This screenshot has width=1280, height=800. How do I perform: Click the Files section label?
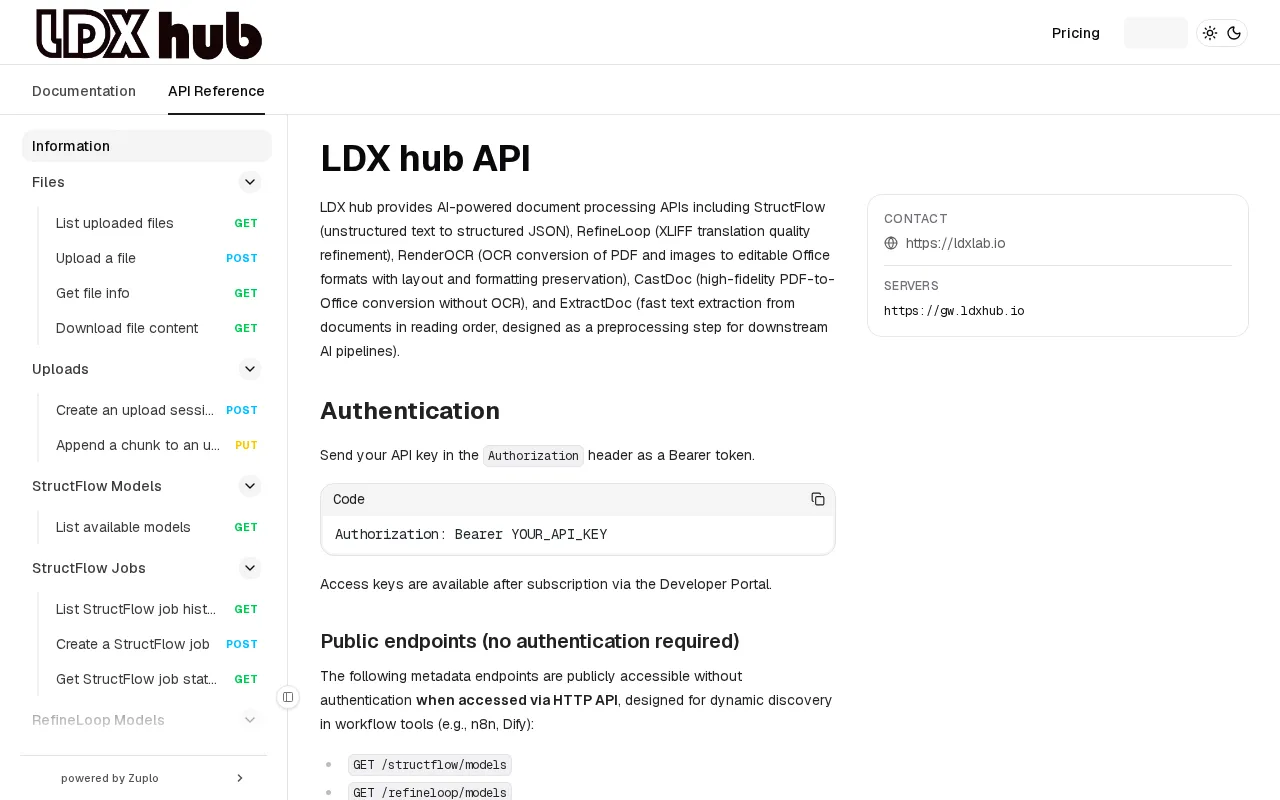48,182
